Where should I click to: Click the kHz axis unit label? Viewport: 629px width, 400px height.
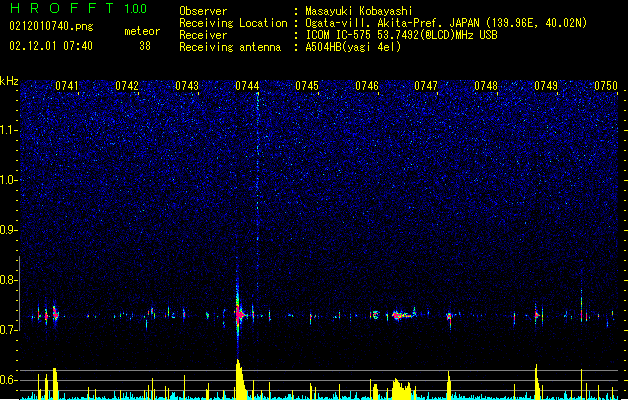point(9,81)
